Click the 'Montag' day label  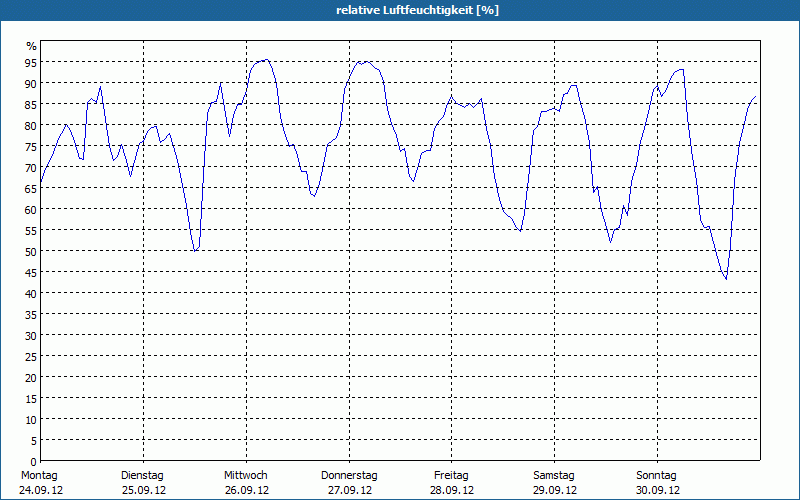[39, 476]
